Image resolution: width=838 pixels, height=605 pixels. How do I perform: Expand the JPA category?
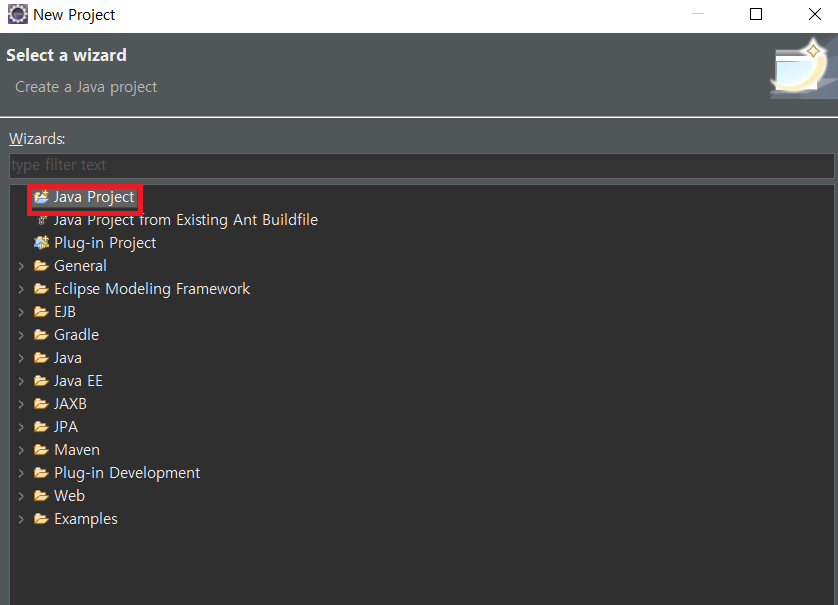coord(21,427)
